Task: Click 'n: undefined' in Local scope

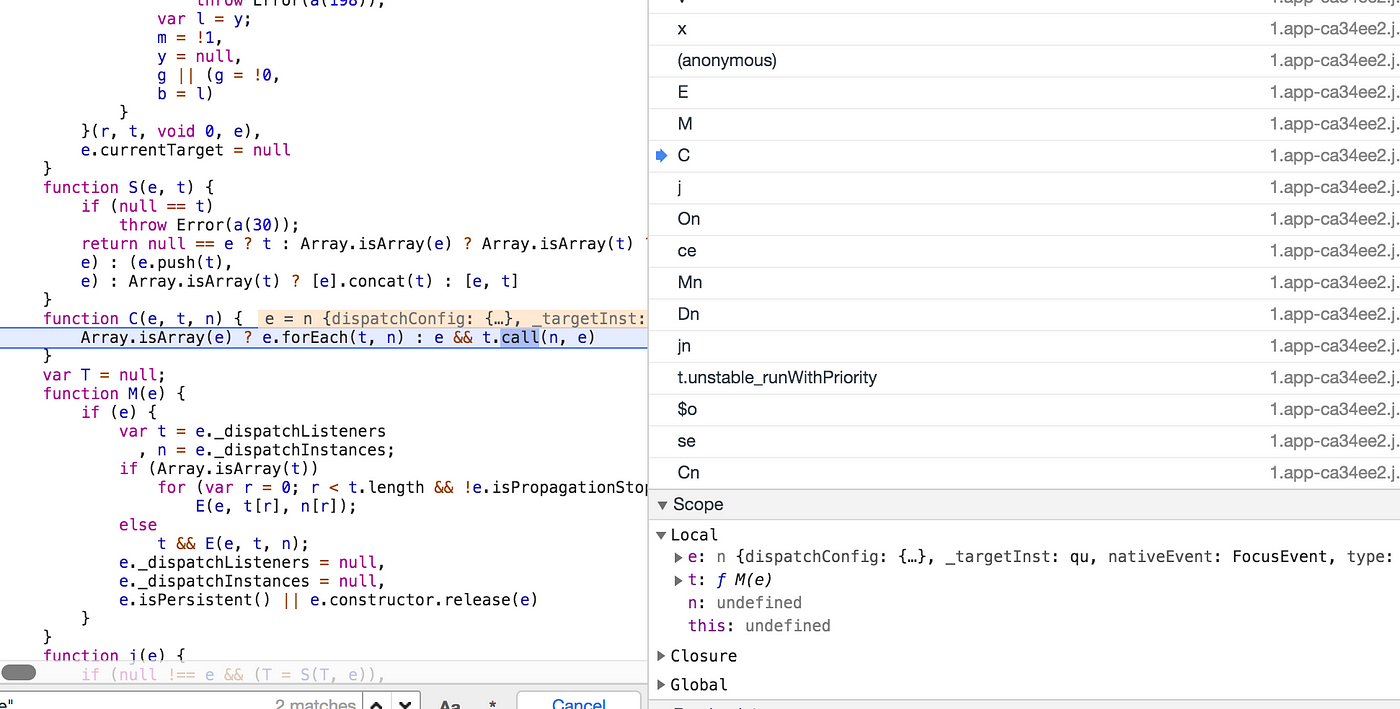Action: coord(745,603)
